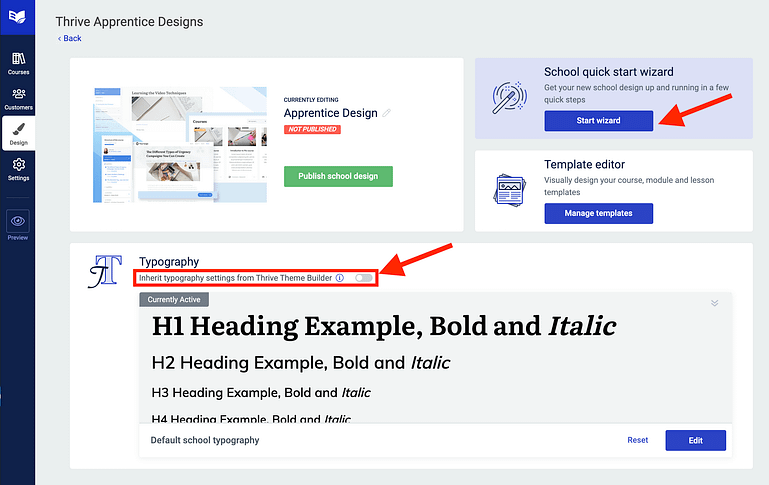Toggle inherit typography from Thrive Theme Builder
The width and height of the screenshot is (769, 485).
click(x=364, y=278)
